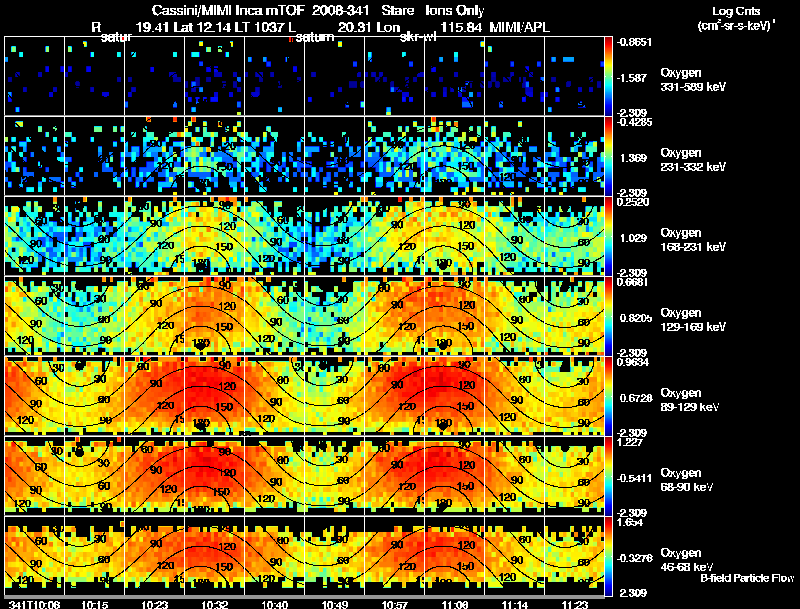Screen dimensions: 800x609
Task: Open the Oxygen 331-589 keV image for 341T10:06
Action: [x=35, y=76]
